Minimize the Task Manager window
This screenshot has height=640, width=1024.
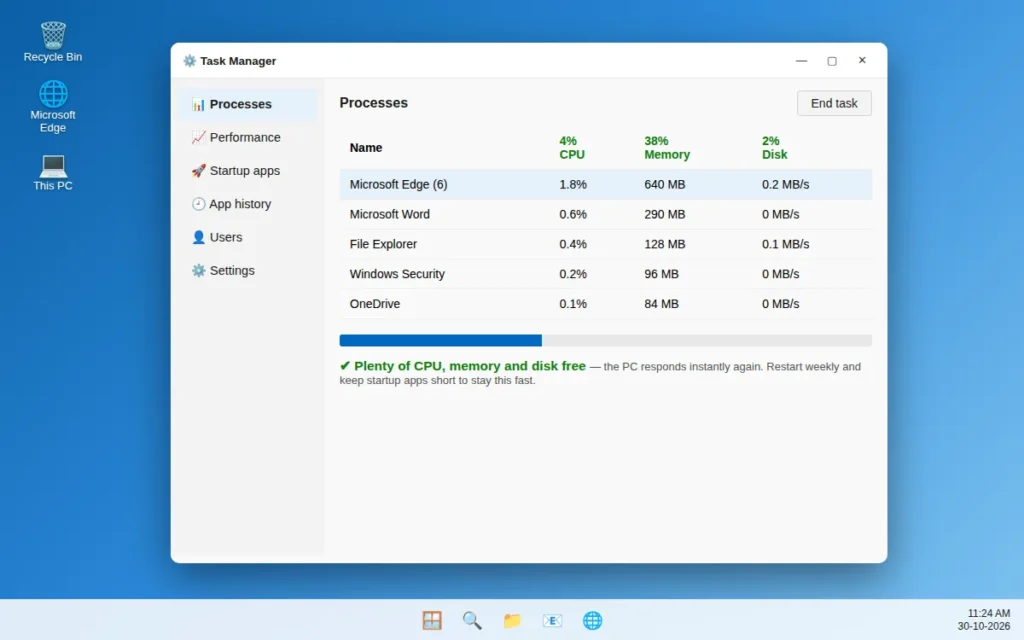[801, 61]
